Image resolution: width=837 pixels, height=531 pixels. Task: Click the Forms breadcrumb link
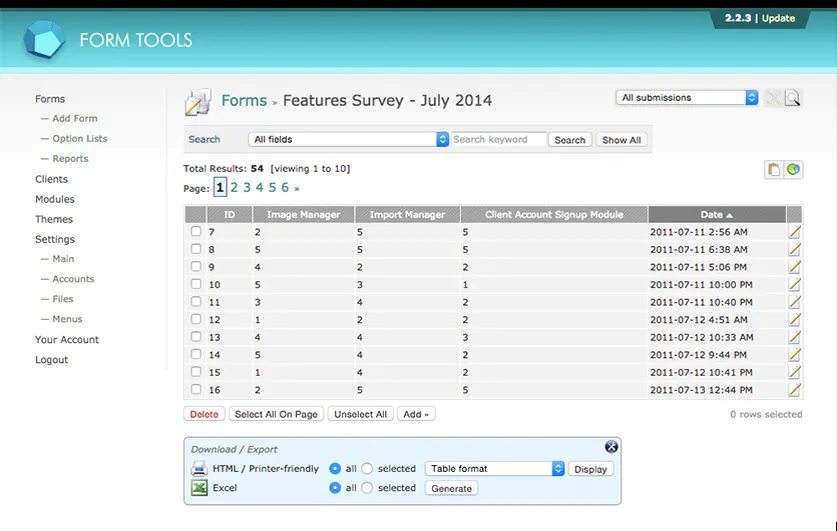[244, 100]
